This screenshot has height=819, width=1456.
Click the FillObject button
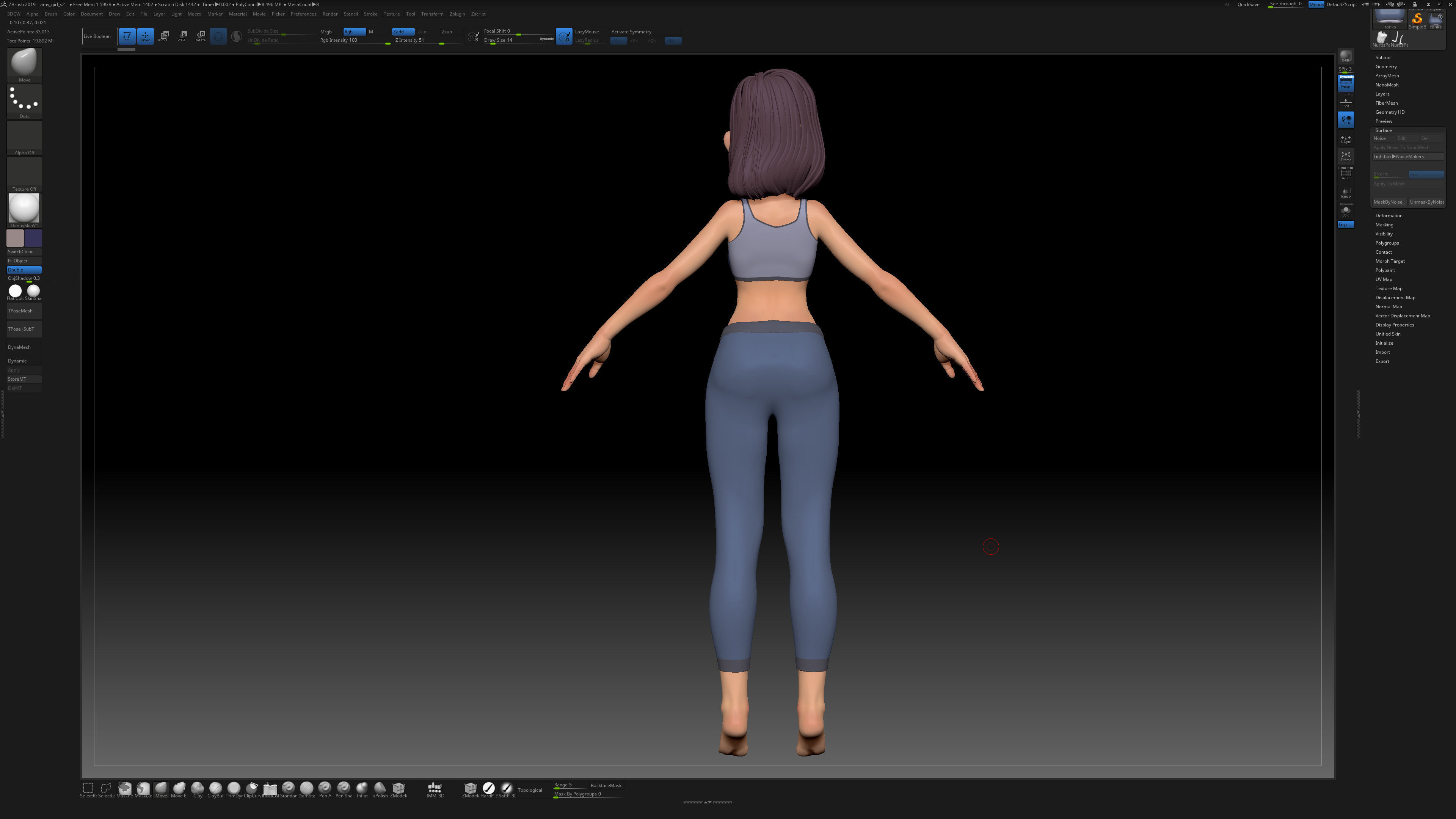click(x=24, y=260)
